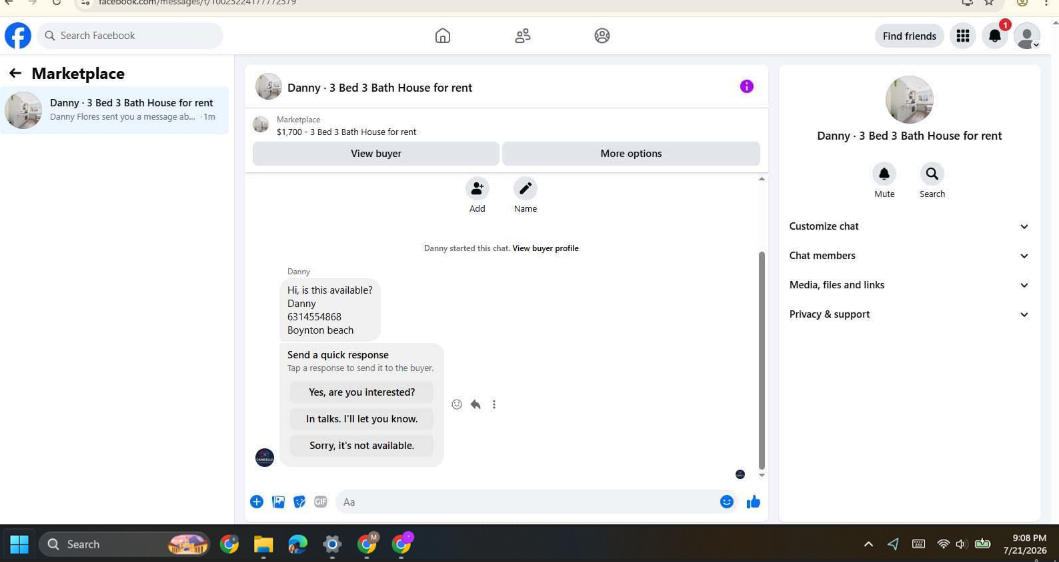Search in conversation from right panel

coord(932,174)
